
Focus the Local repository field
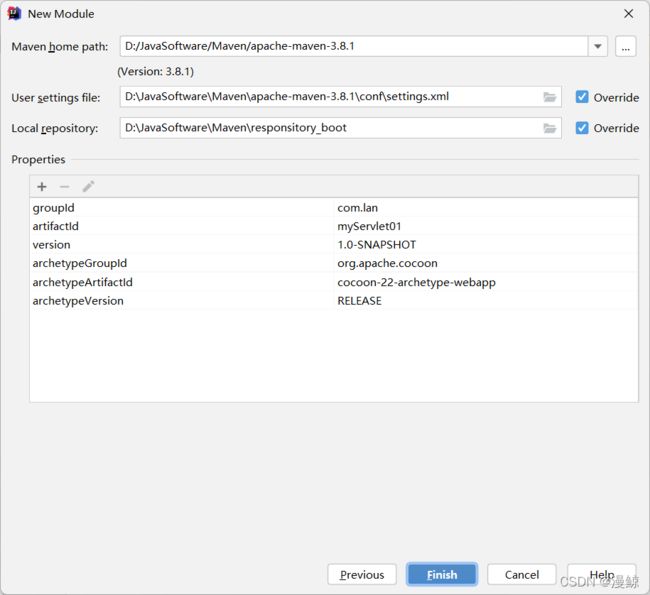pos(341,128)
